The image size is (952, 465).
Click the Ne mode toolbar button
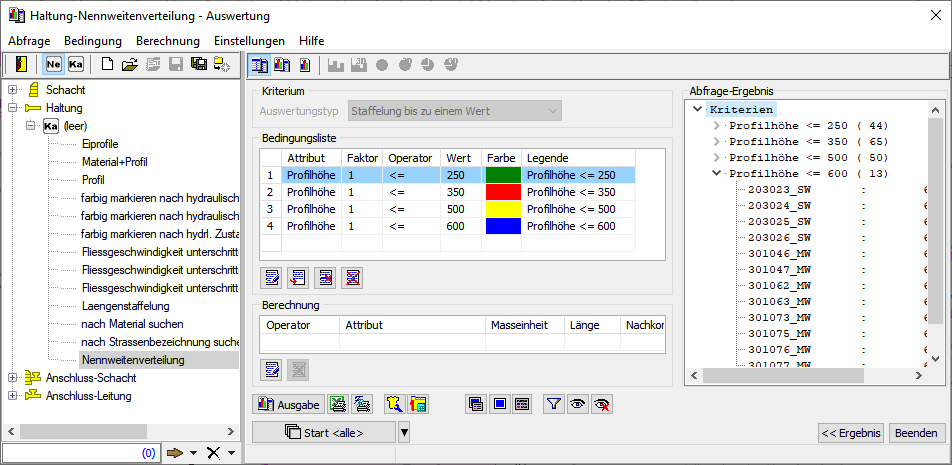pos(54,65)
